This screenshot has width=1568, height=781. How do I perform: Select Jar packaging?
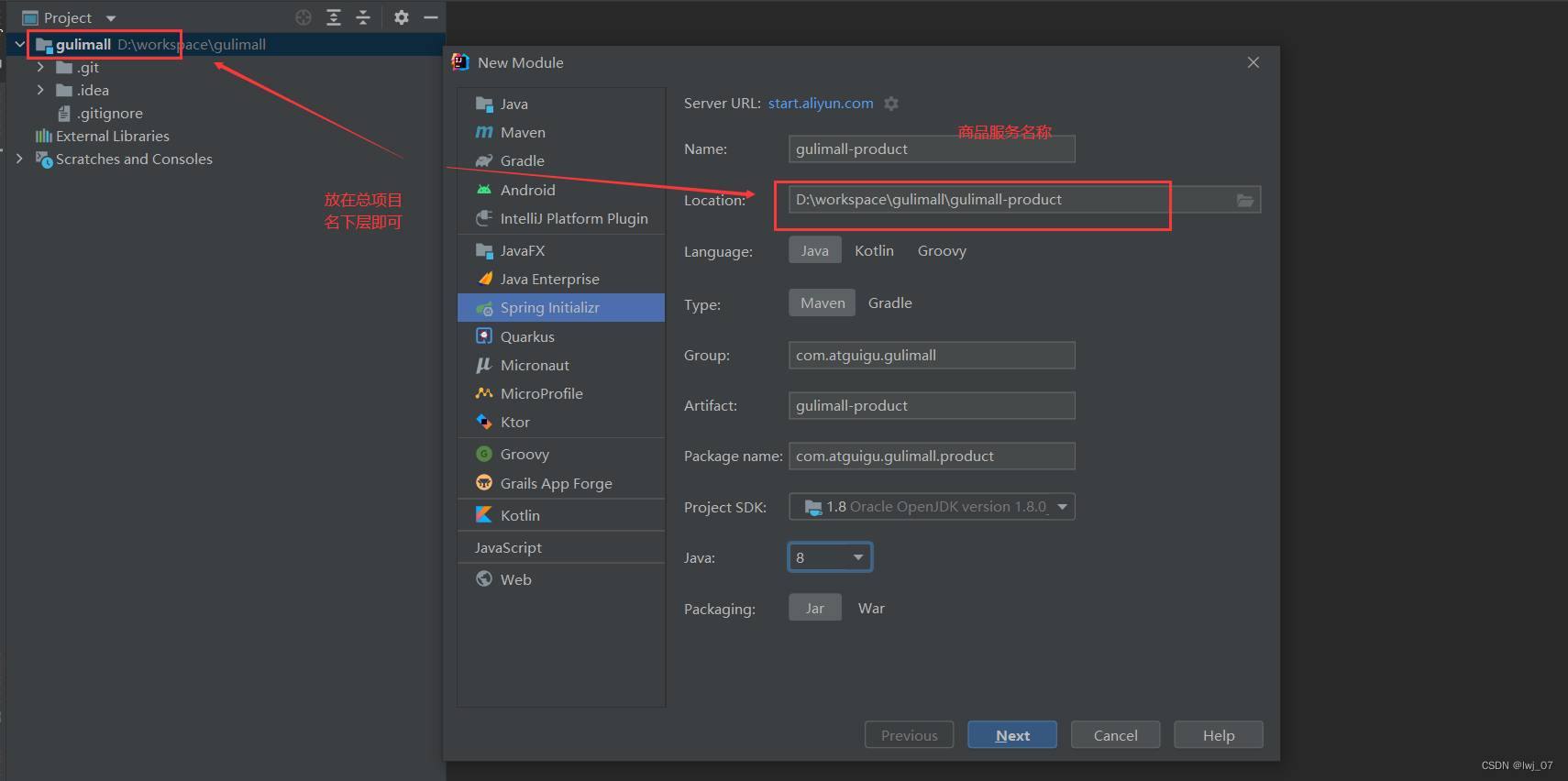[815, 608]
